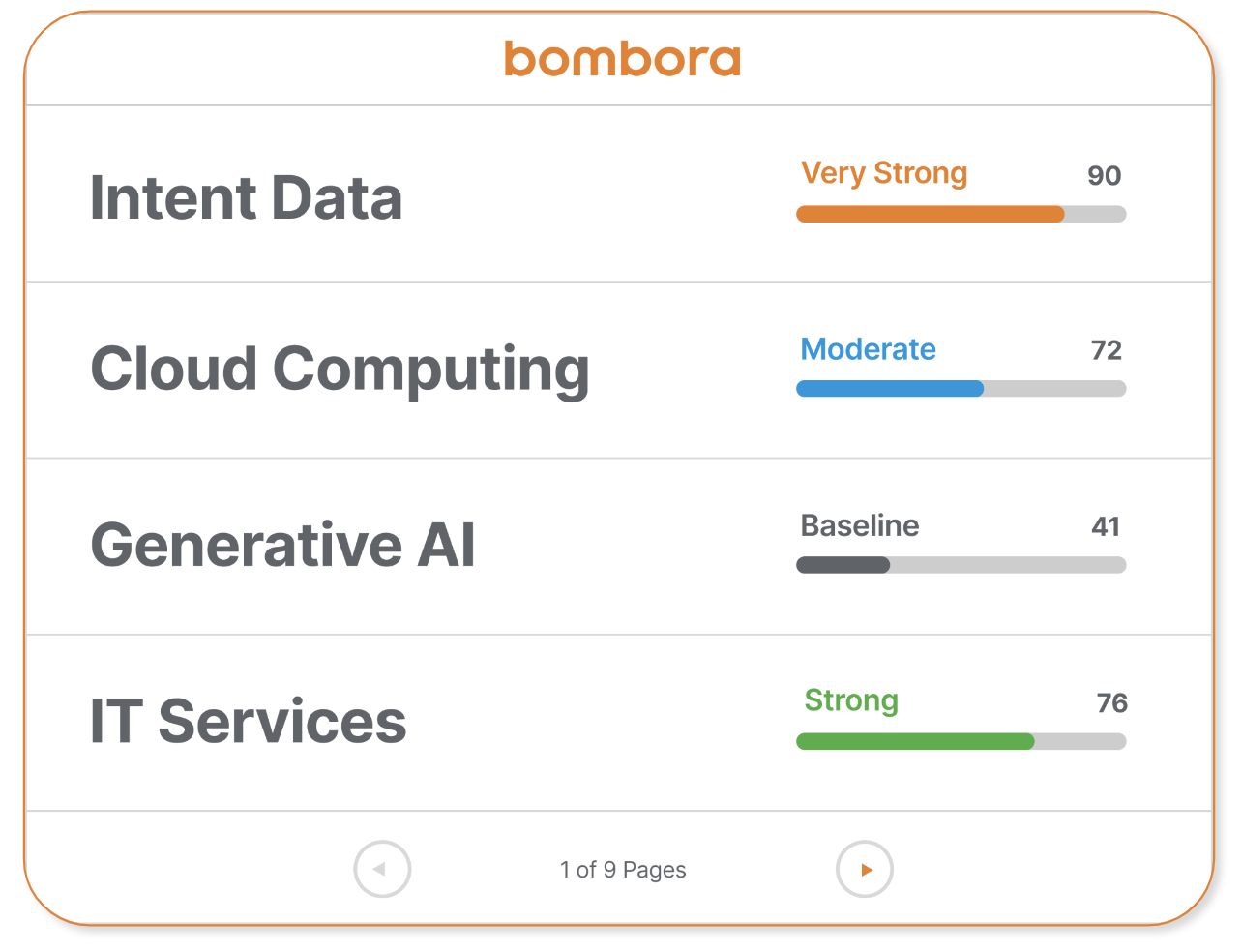
Task: Click the 1 of 9 Pages indicator
Action: (x=623, y=870)
